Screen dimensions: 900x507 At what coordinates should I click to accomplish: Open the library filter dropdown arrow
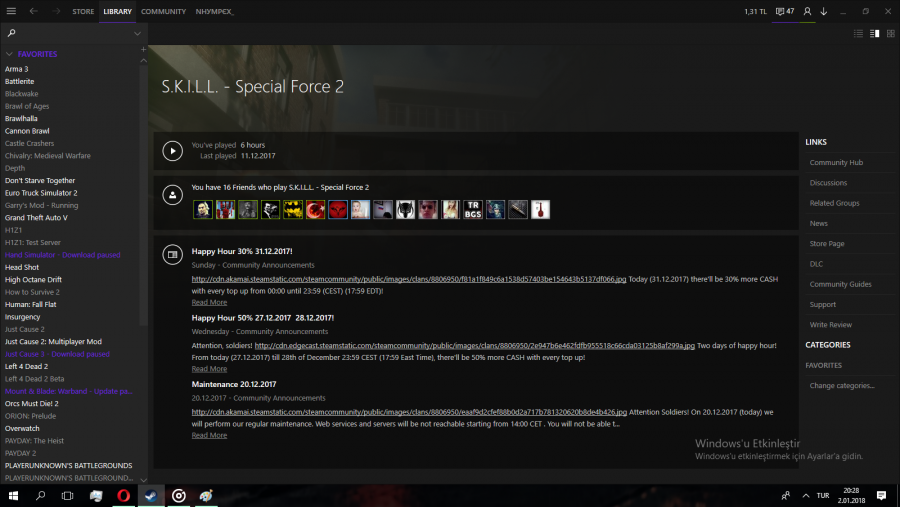[x=137, y=33]
